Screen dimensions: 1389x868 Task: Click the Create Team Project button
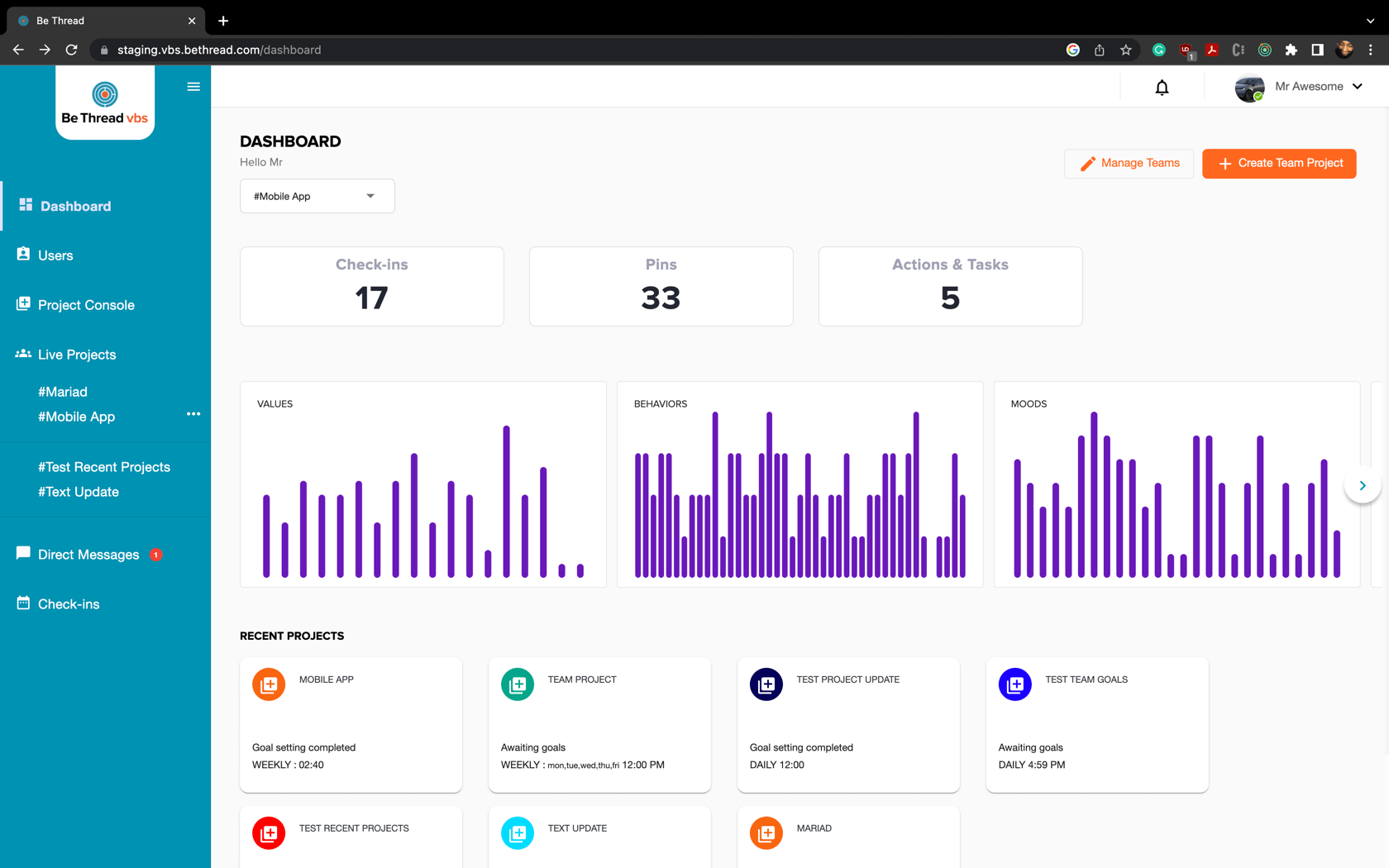pos(1279,164)
